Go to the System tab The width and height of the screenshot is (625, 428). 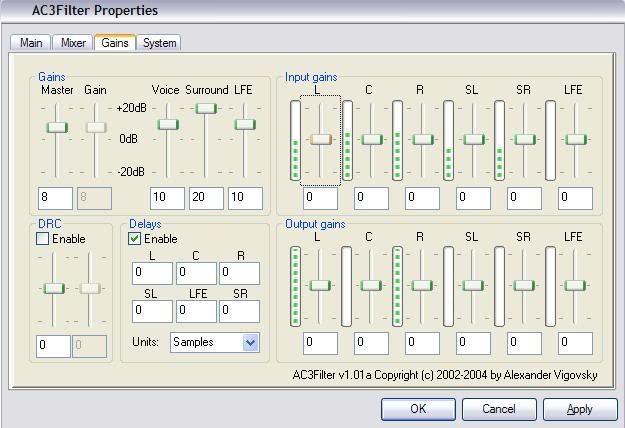159,43
